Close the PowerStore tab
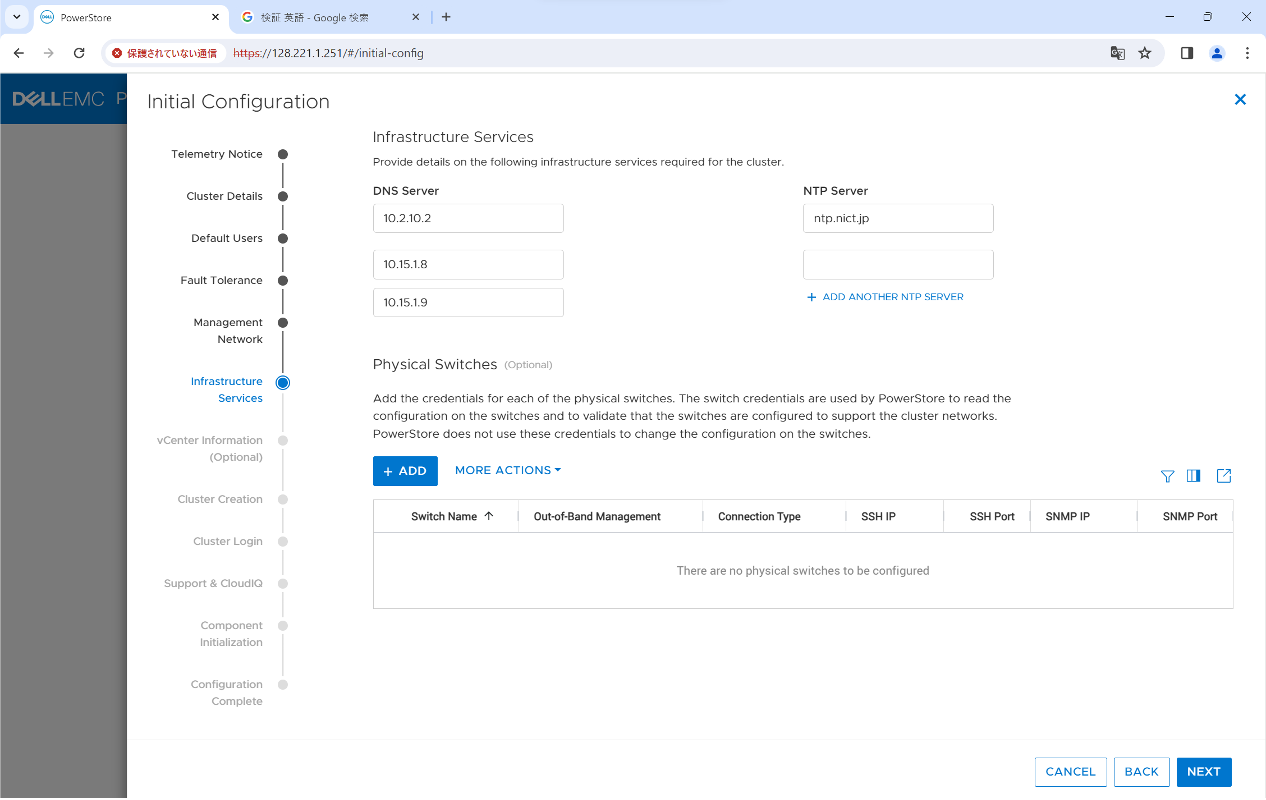Image resolution: width=1266 pixels, height=800 pixels. [x=215, y=17]
